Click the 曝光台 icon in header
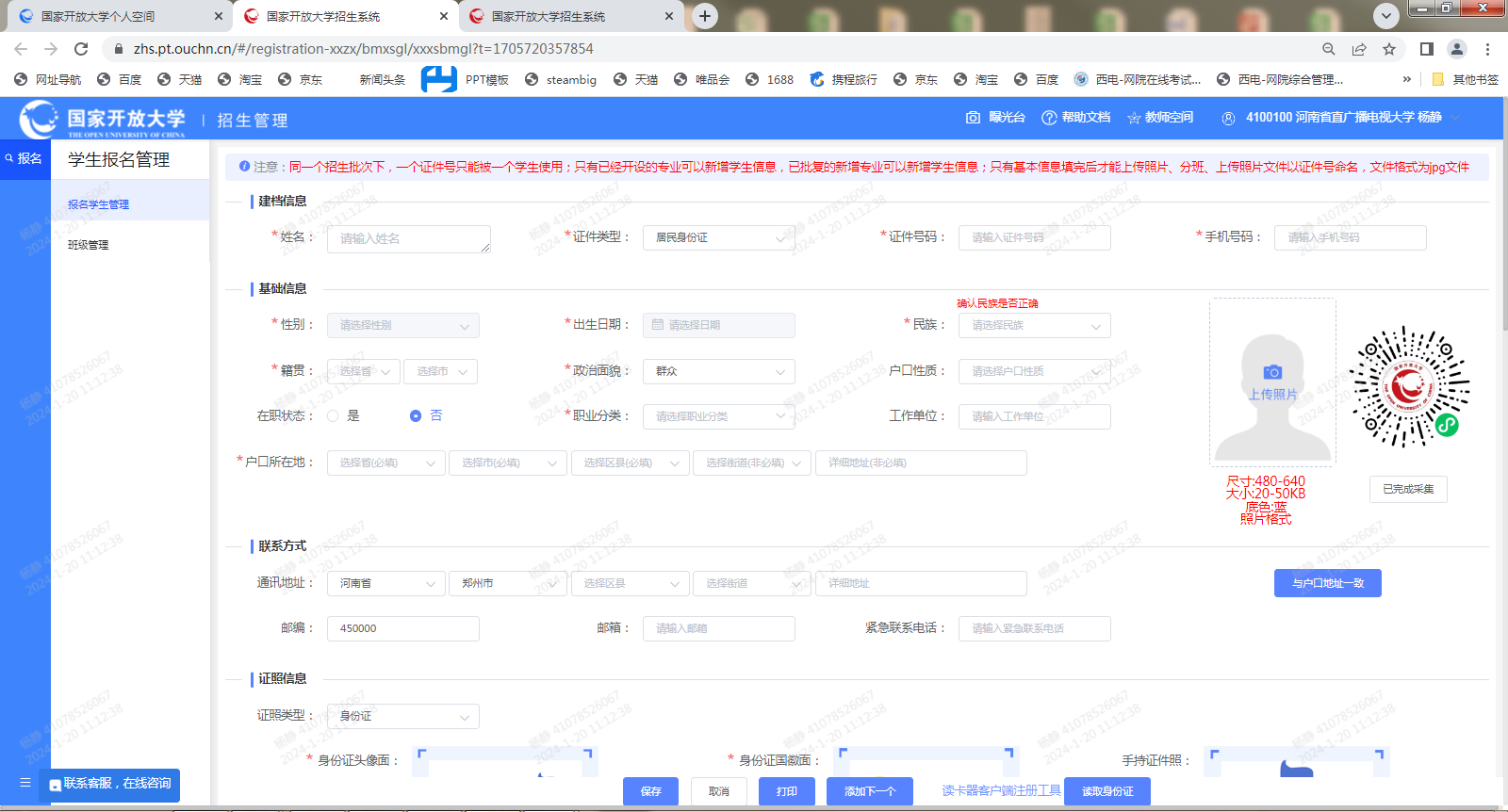The height and width of the screenshot is (812, 1508). pos(973,118)
